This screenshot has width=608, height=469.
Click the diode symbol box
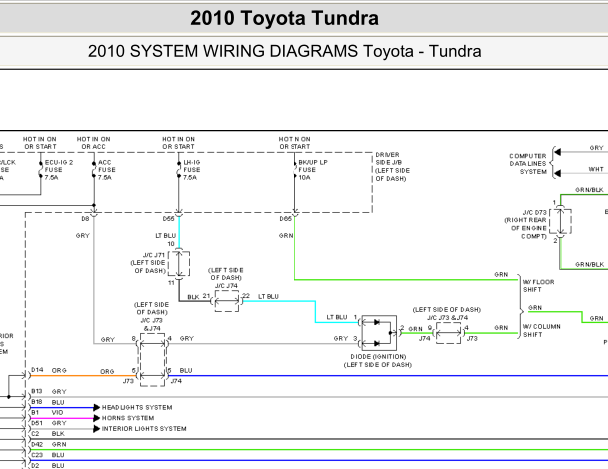click(379, 333)
